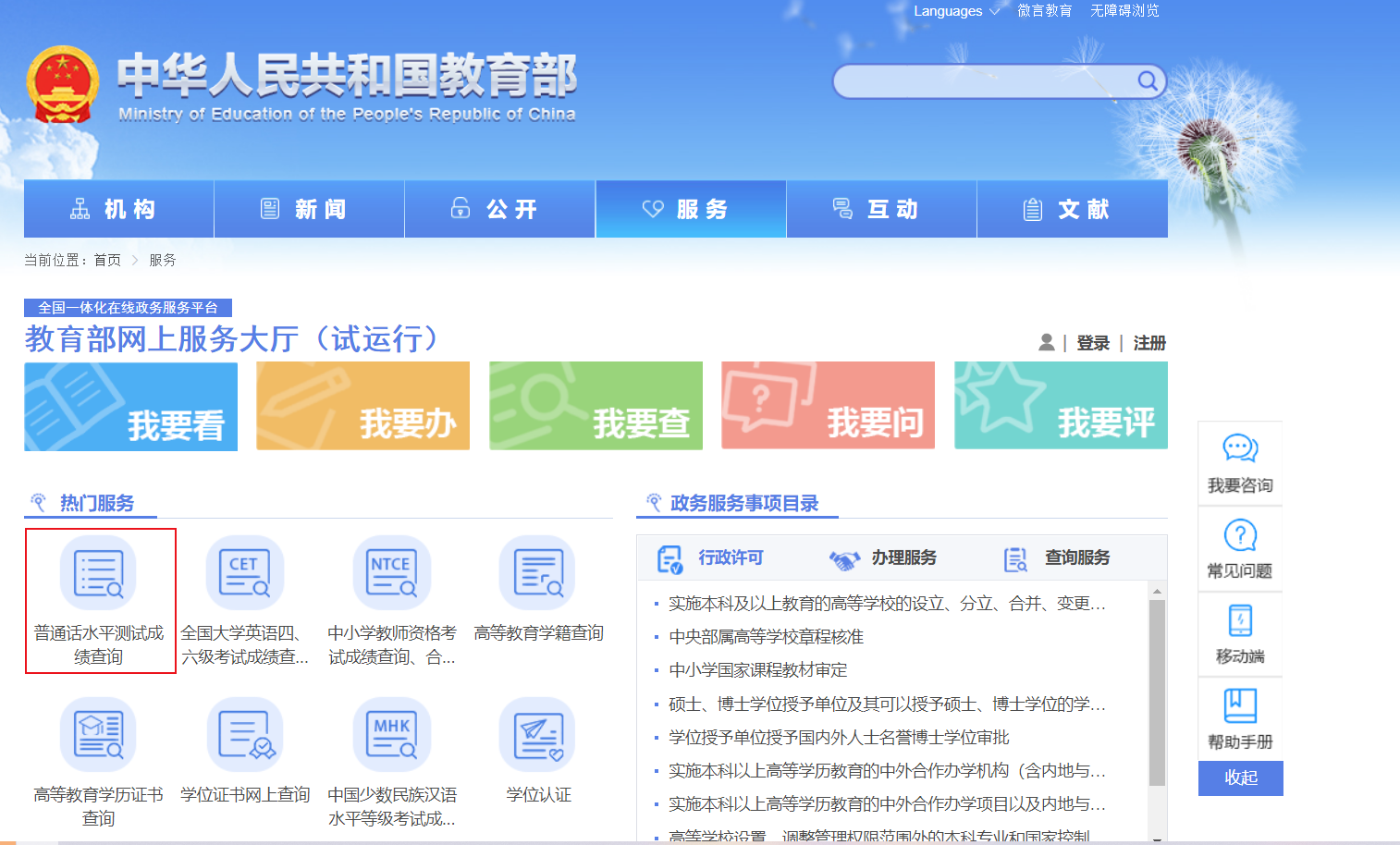The image size is (1400, 845).
Task: Open the 互动 navigation menu
Action: click(881, 209)
